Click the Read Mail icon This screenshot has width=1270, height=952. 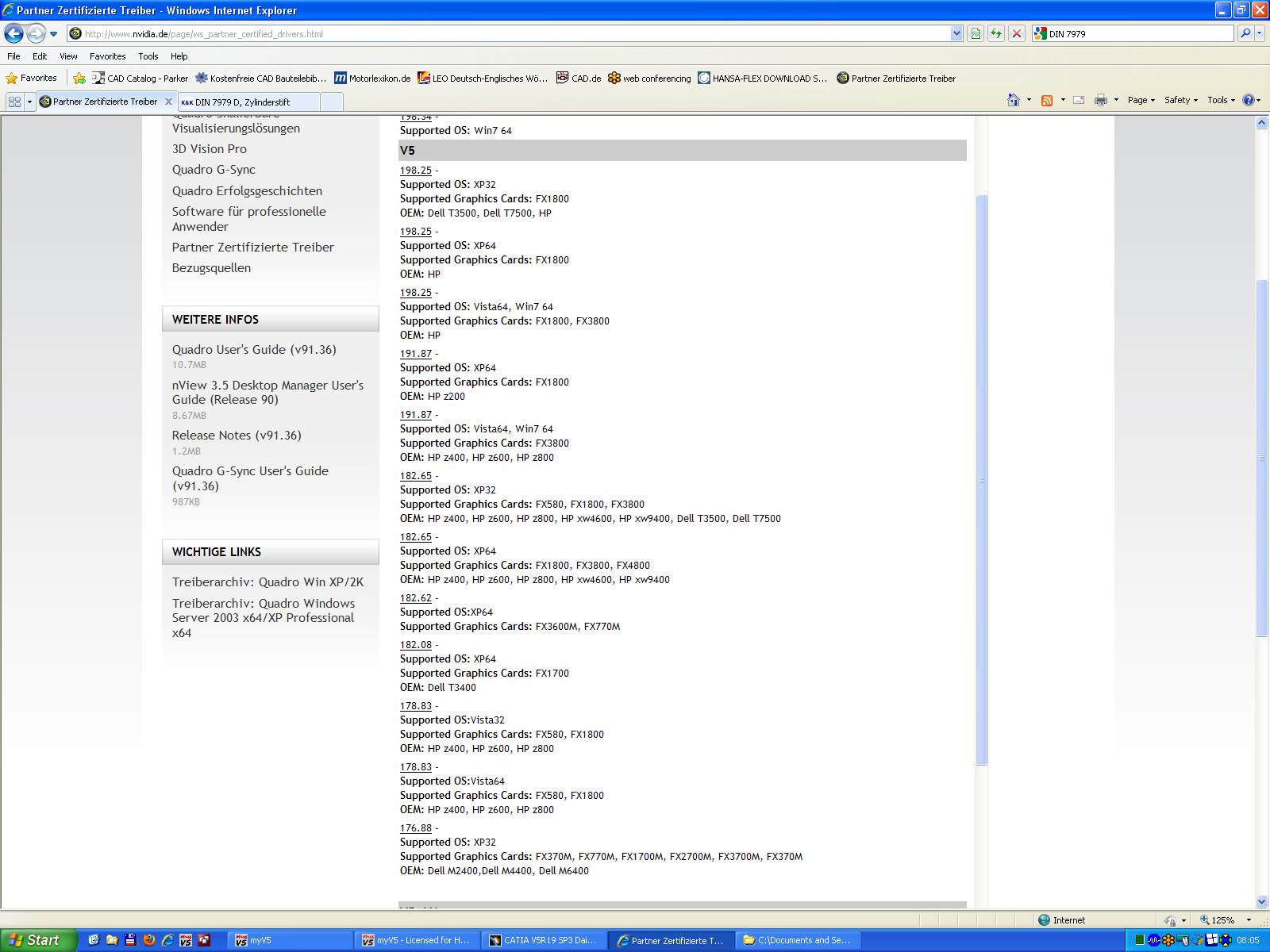pos(1079,100)
